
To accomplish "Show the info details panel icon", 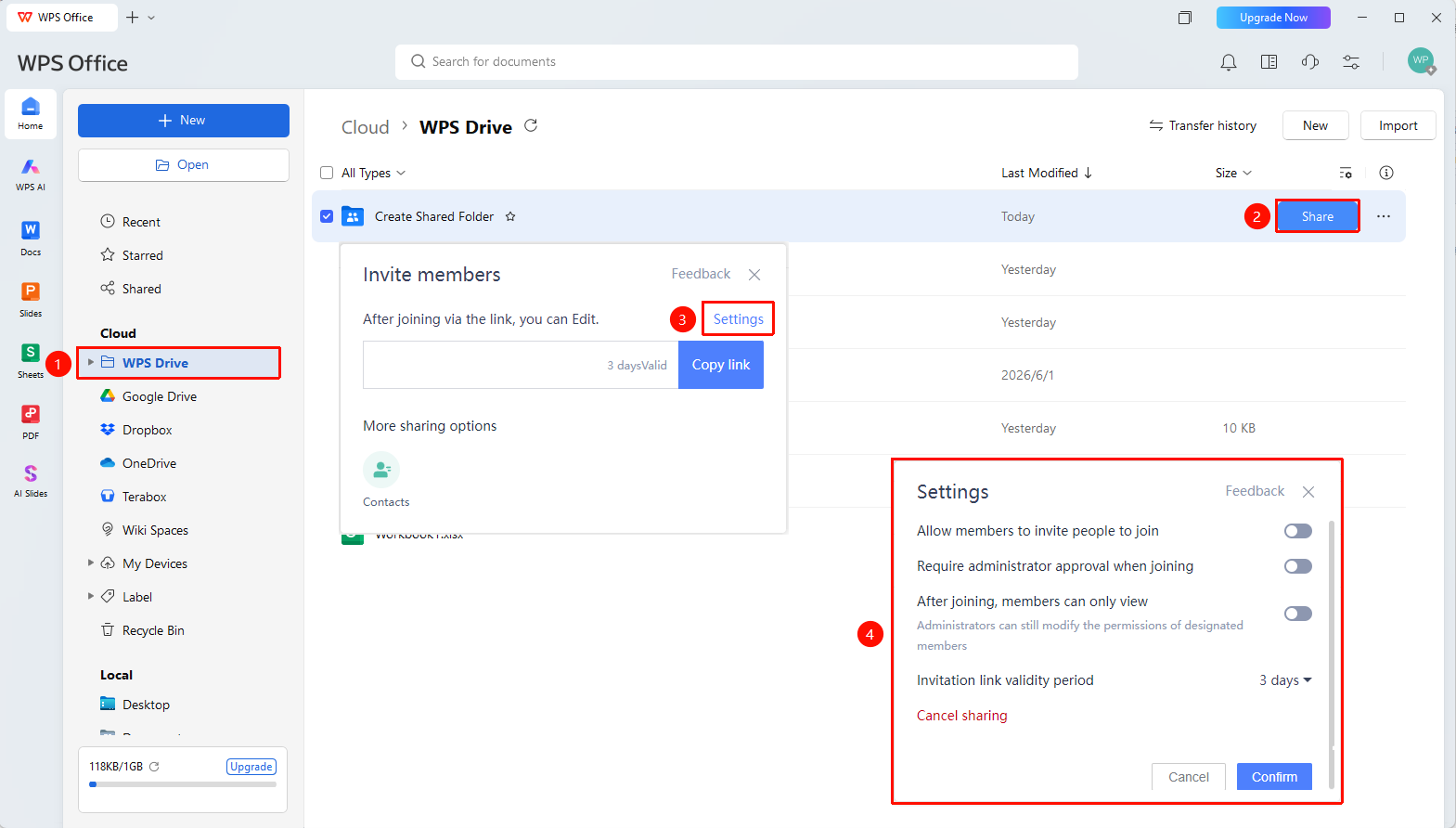I will (1386, 173).
